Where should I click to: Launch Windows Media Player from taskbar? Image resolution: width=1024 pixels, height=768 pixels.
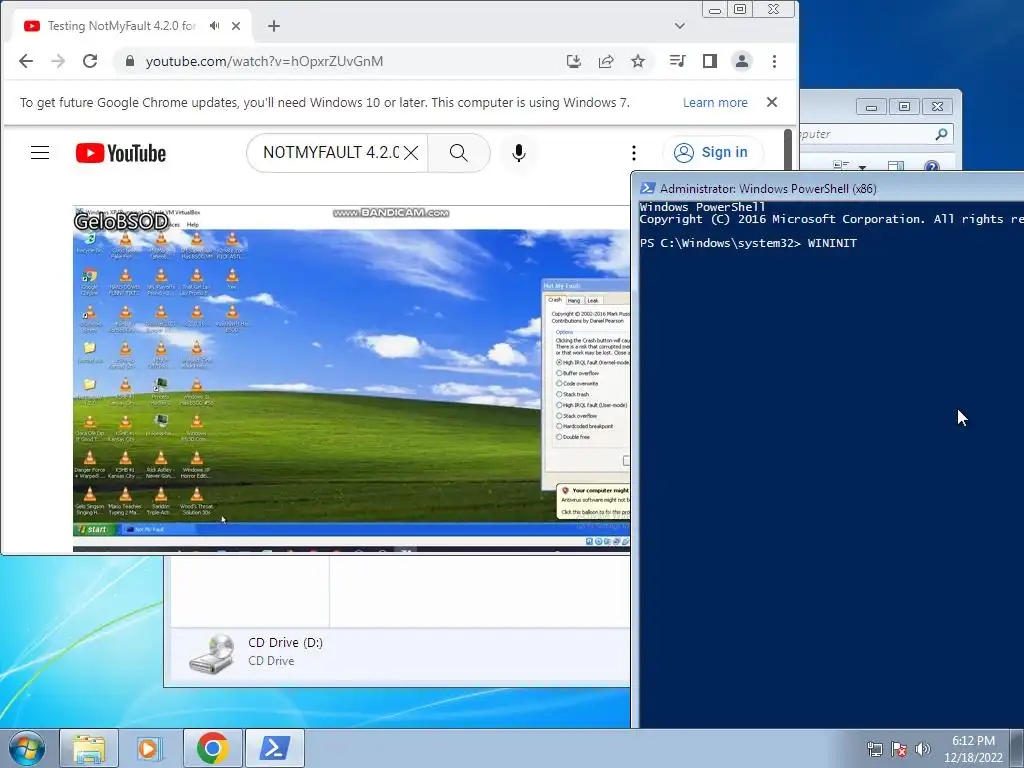coord(149,748)
